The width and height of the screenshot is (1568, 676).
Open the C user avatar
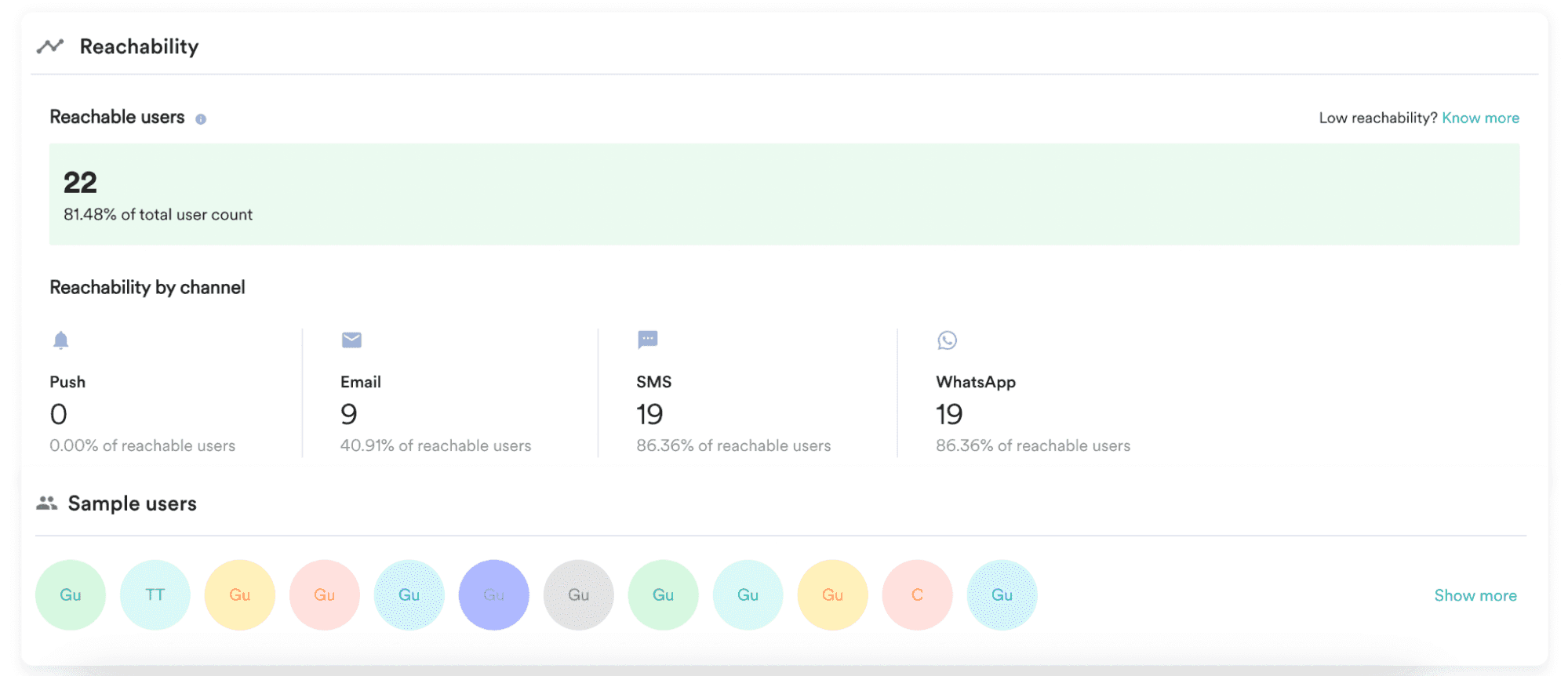(917, 595)
